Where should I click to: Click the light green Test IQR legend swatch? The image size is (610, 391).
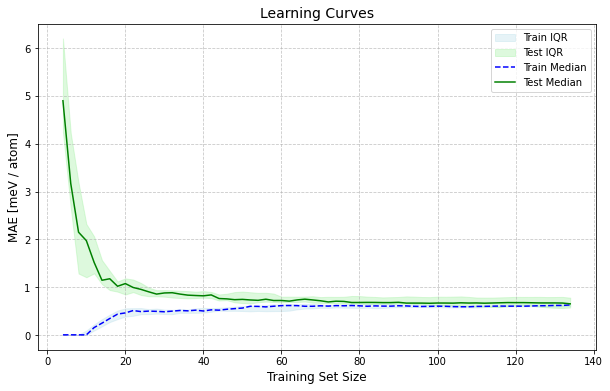pyautogui.click(x=505, y=53)
